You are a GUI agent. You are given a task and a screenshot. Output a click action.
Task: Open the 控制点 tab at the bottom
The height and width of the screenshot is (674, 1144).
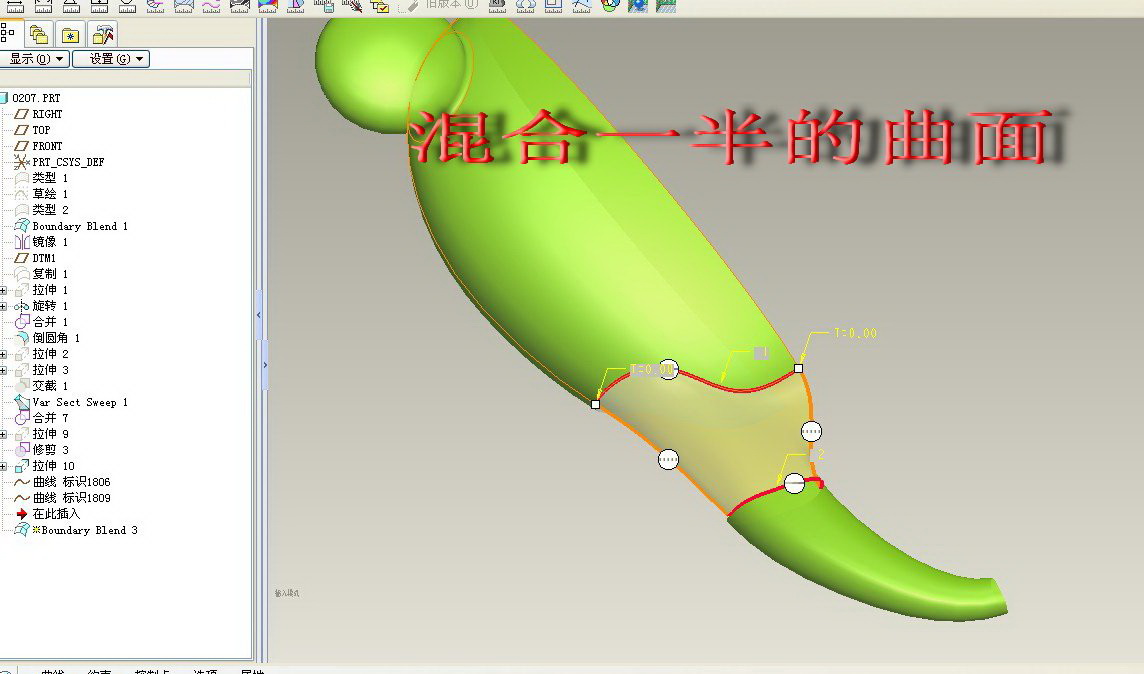pos(152,670)
